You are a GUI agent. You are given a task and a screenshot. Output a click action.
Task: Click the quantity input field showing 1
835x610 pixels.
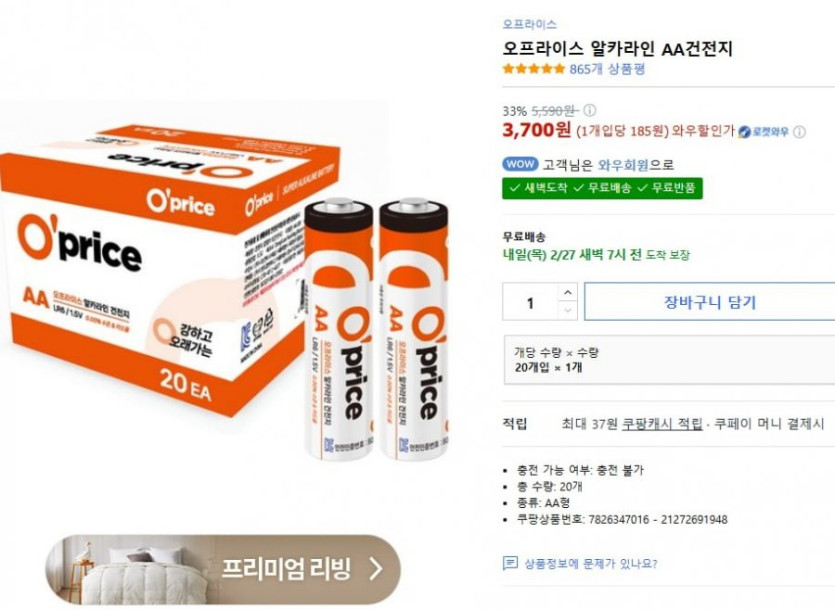point(531,302)
